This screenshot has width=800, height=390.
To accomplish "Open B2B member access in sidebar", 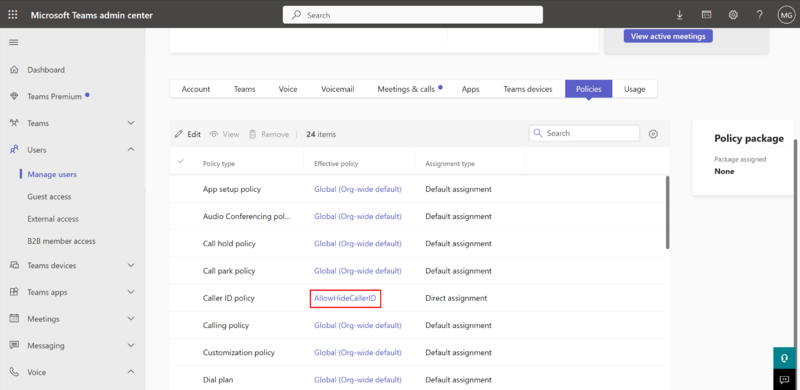I will coord(61,241).
